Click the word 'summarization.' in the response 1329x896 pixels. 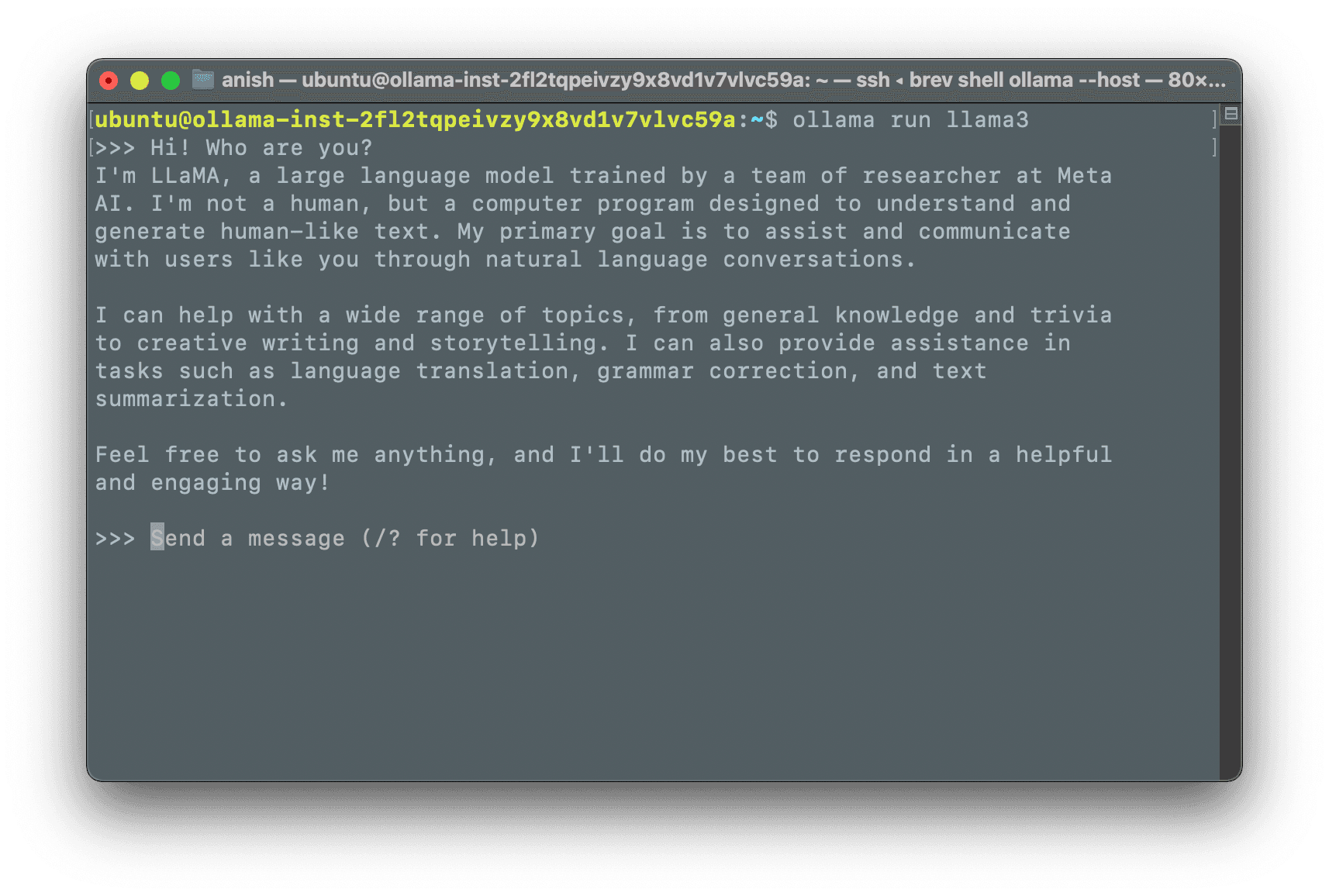(x=192, y=399)
